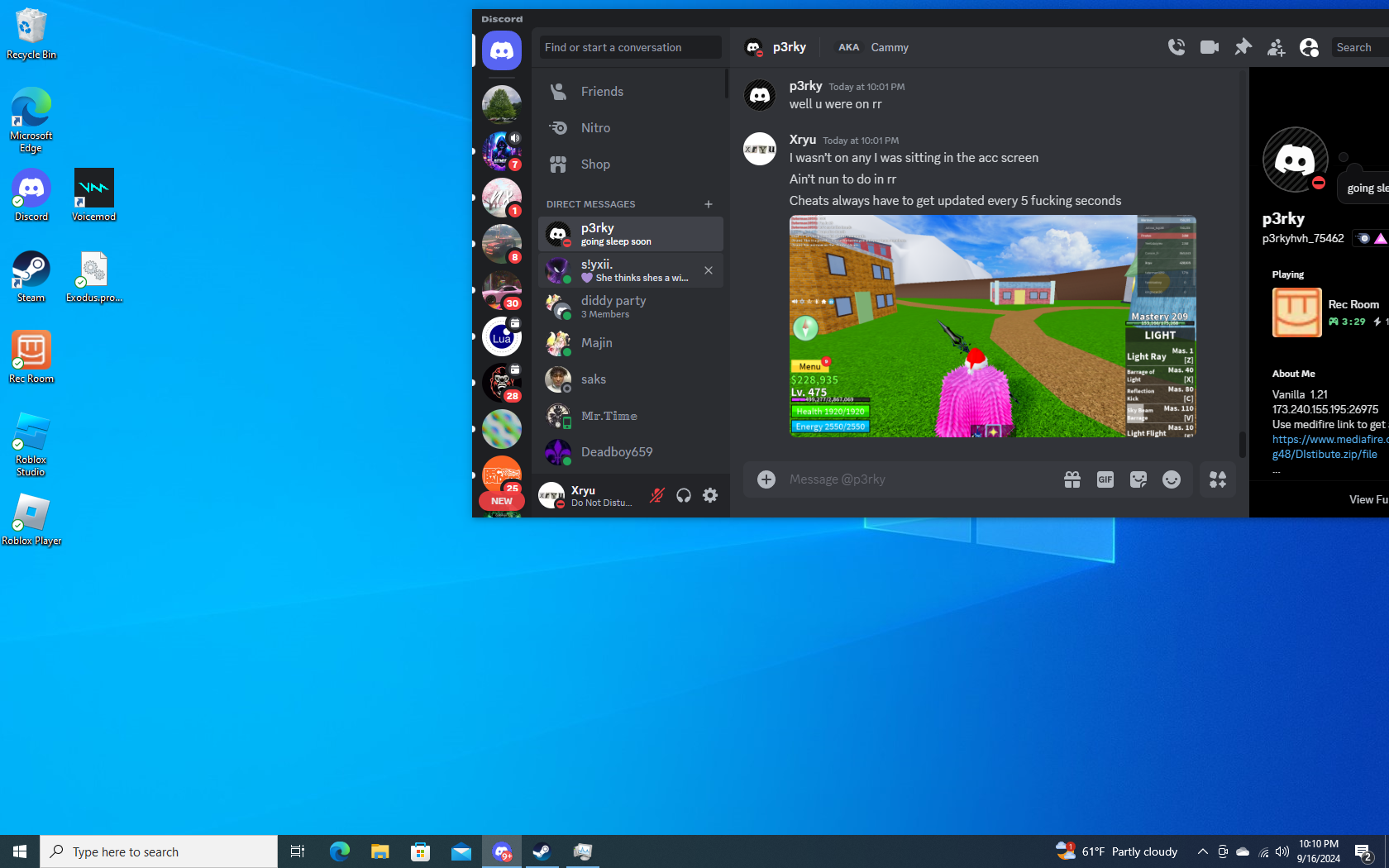The width and height of the screenshot is (1389, 868).
Task: Open the notification center
Action: 1364,851
